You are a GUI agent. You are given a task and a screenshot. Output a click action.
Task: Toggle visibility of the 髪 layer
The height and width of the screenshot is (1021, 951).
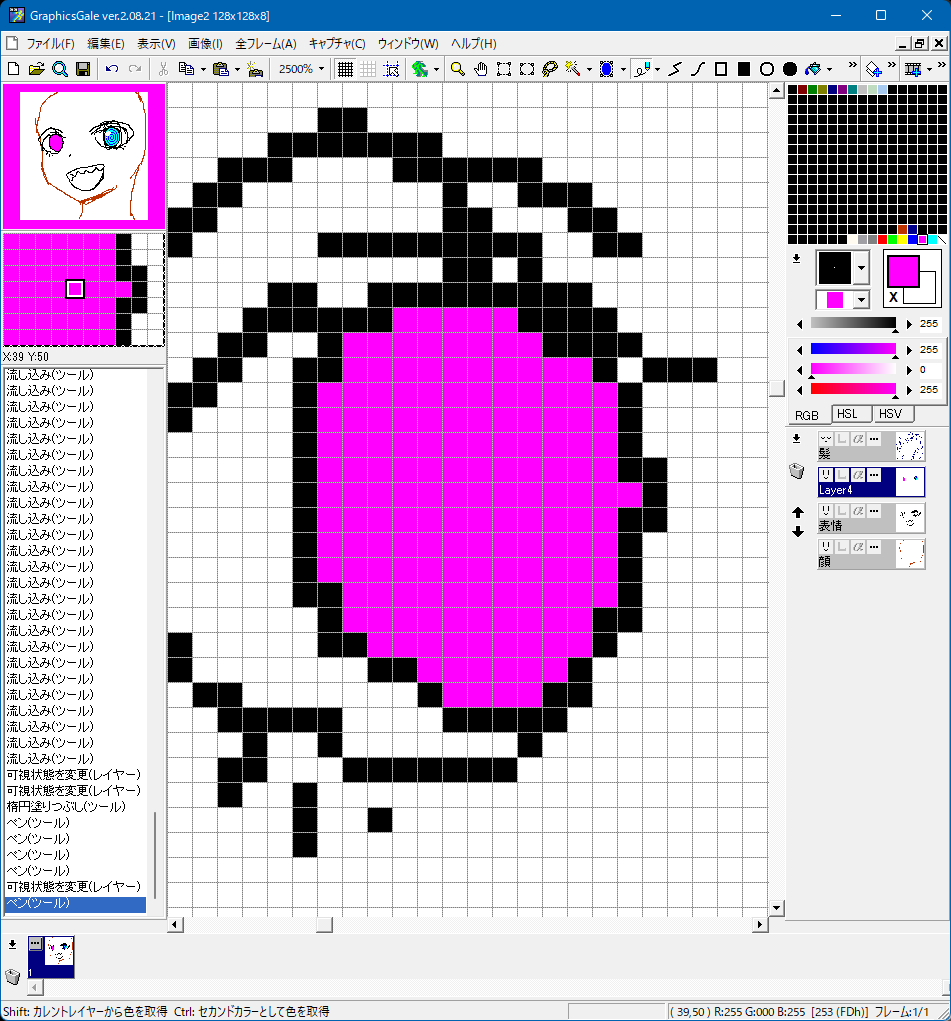[x=826, y=439]
